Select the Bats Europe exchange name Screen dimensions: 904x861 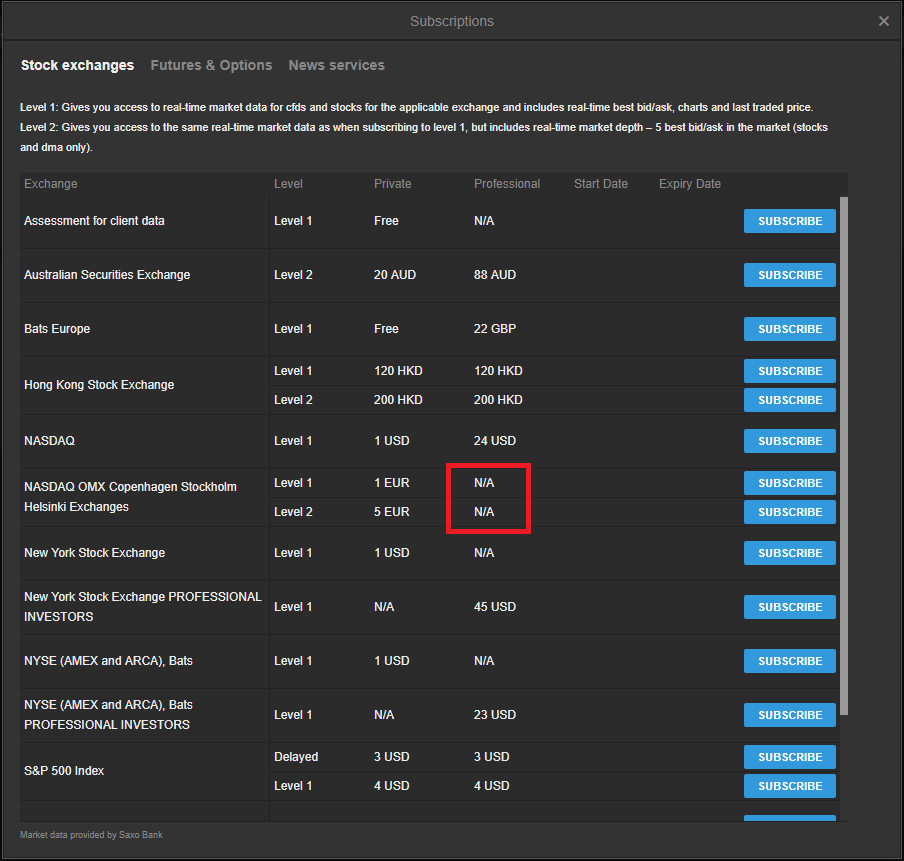57,329
